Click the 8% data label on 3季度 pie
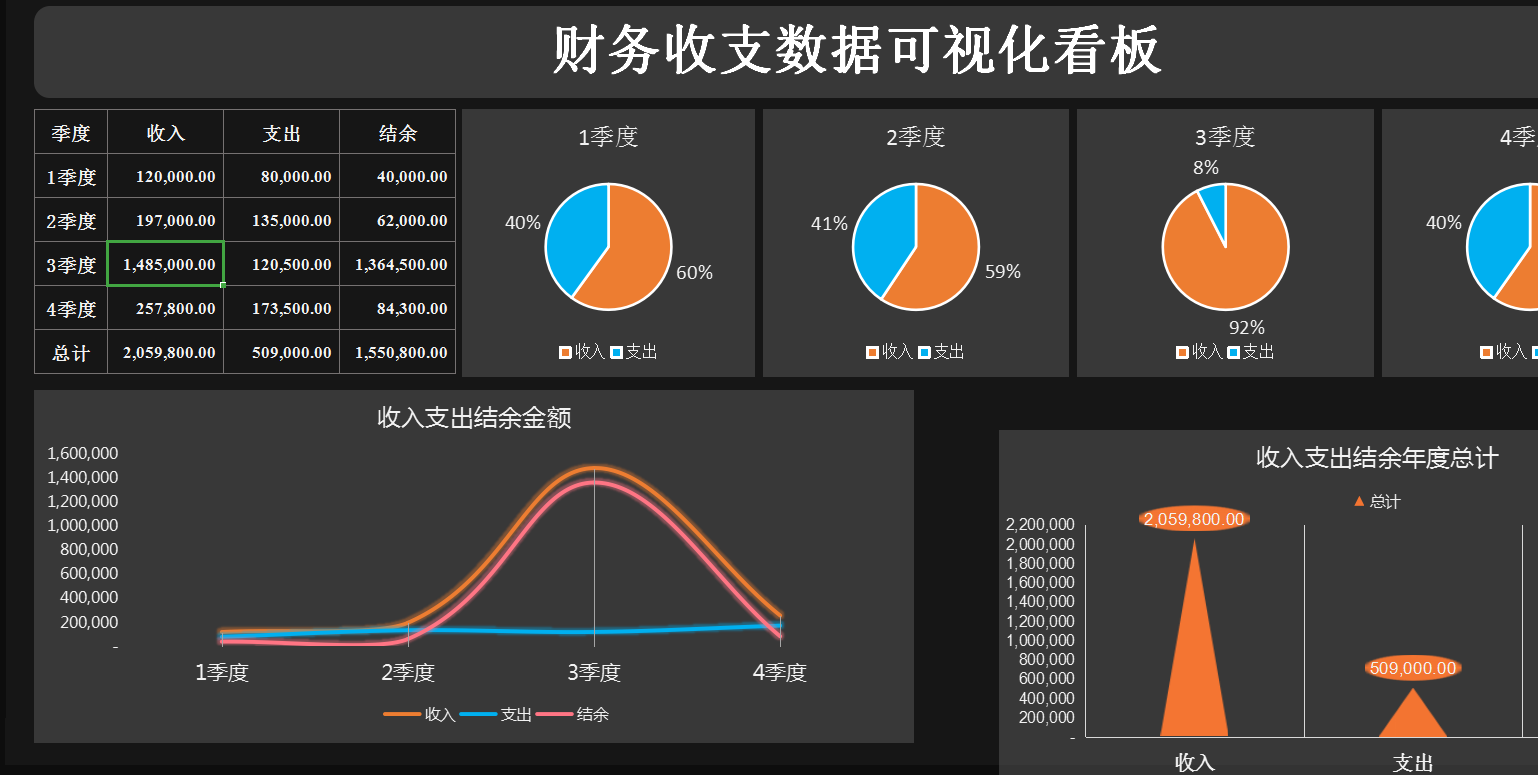This screenshot has width=1538, height=775. (x=1206, y=168)
